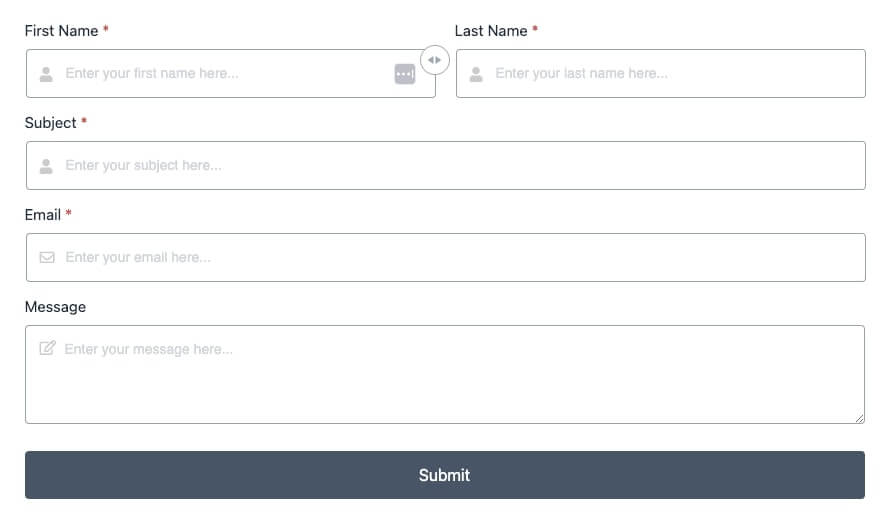Click the Message textarea resize grip corner

[859, 418]
